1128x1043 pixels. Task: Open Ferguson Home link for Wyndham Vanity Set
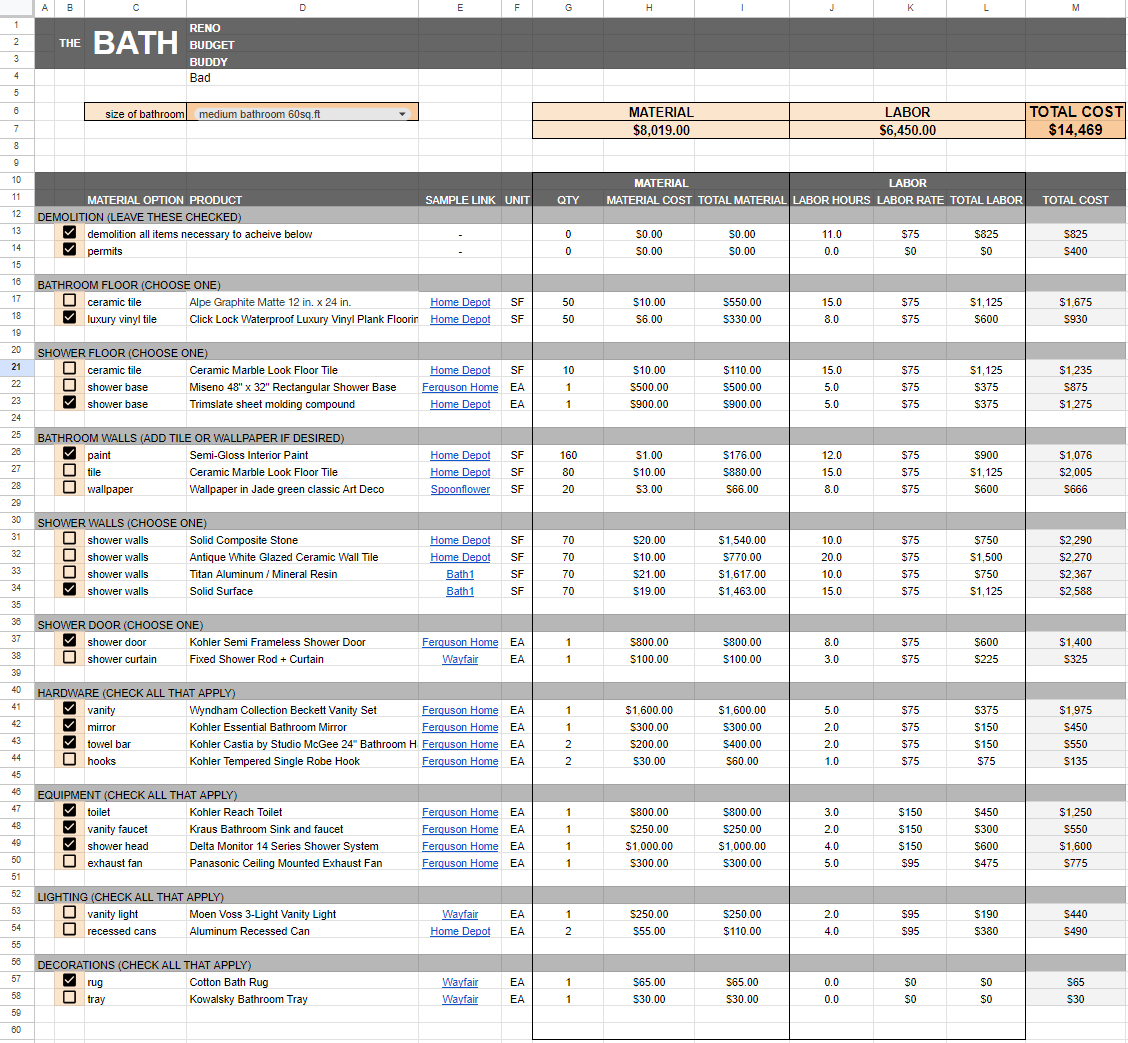460,710
